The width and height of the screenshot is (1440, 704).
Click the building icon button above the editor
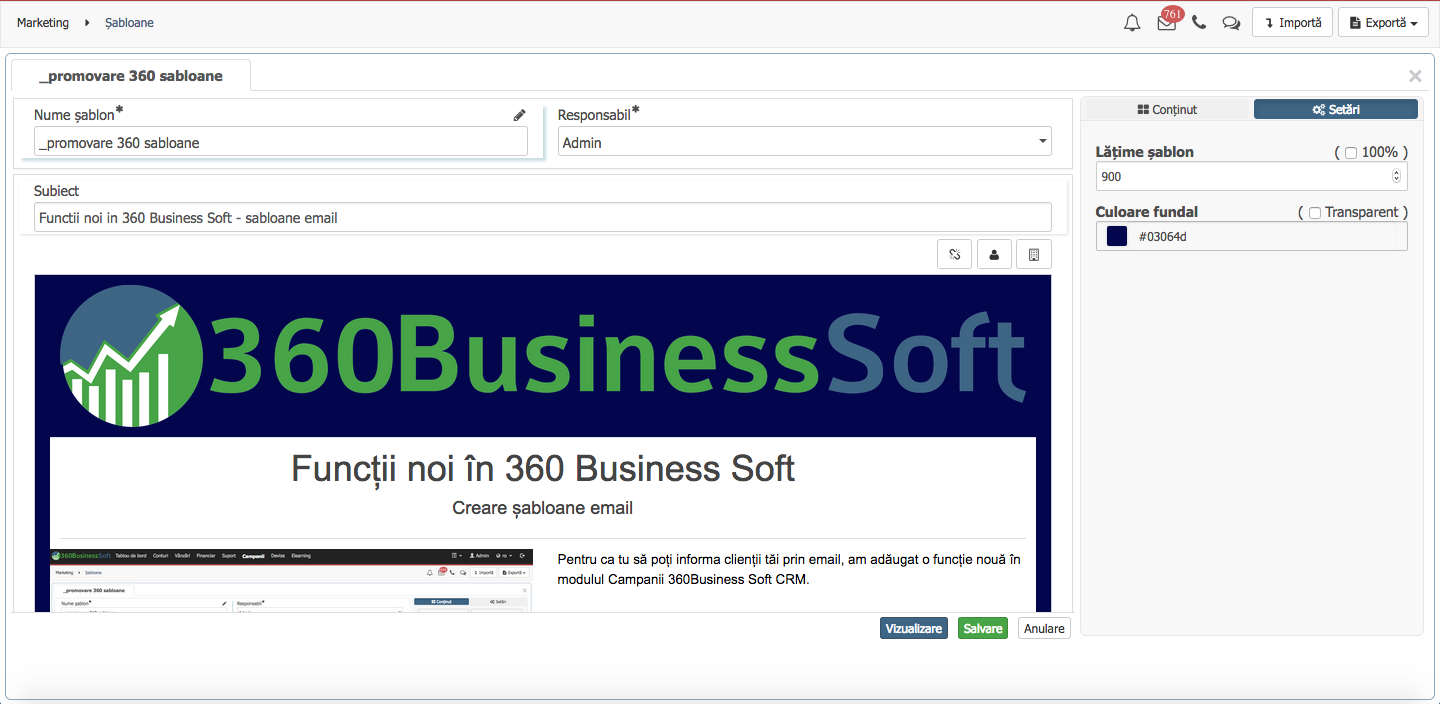pyautogui.click(x=1034, y=255)
